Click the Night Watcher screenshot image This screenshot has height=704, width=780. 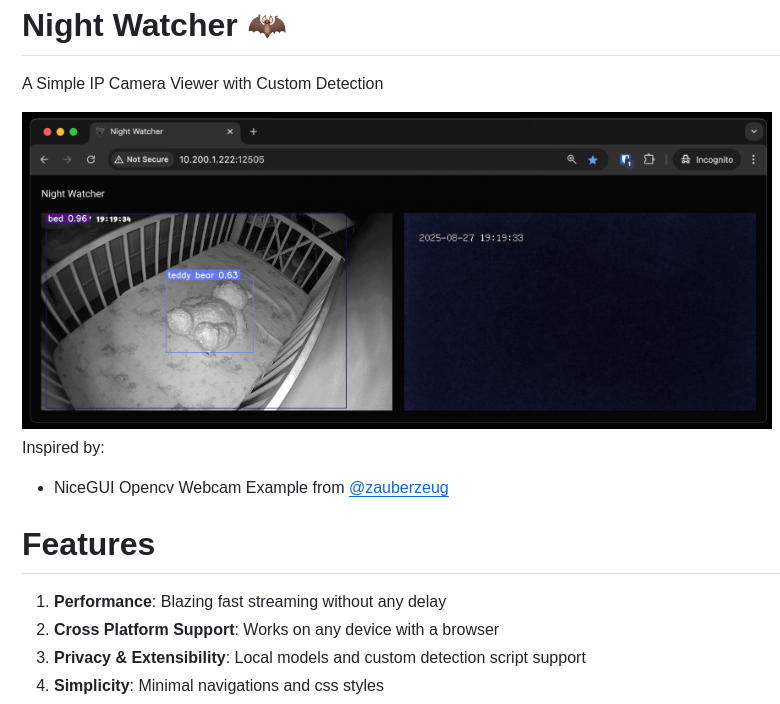pos(397,270)
